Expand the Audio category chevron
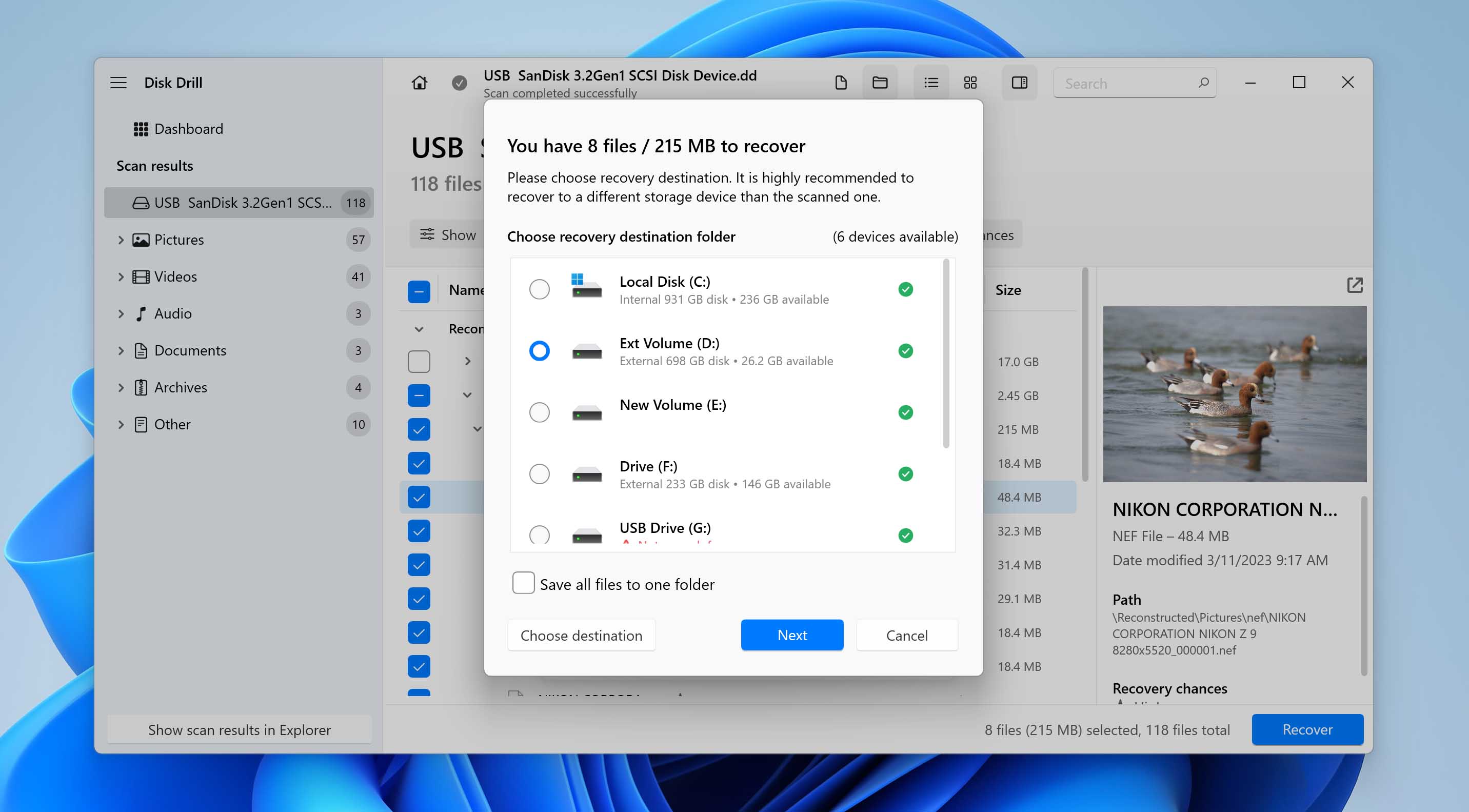 121,314
